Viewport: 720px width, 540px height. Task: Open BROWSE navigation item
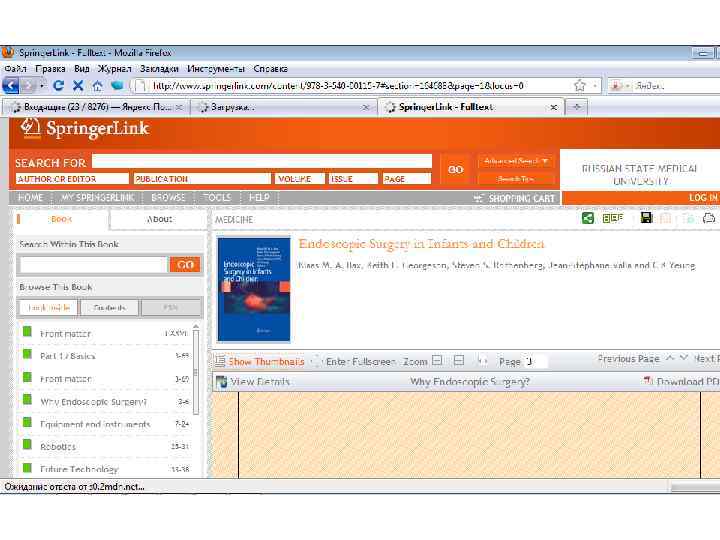[x=168, y=197]
